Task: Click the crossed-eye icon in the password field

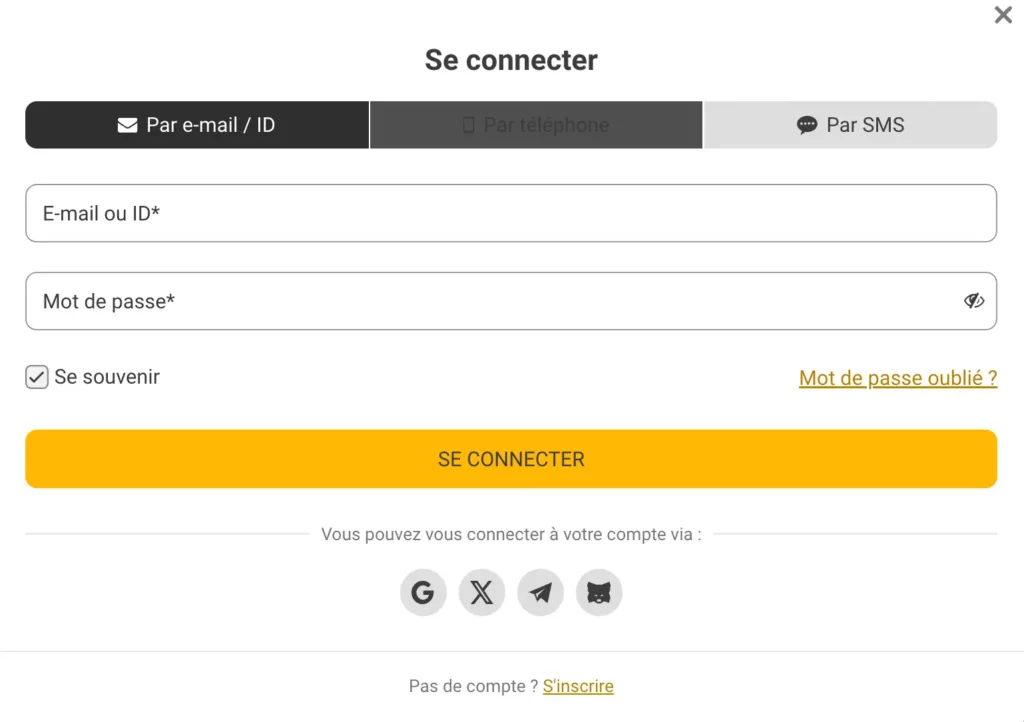Action: click(974, 300)
